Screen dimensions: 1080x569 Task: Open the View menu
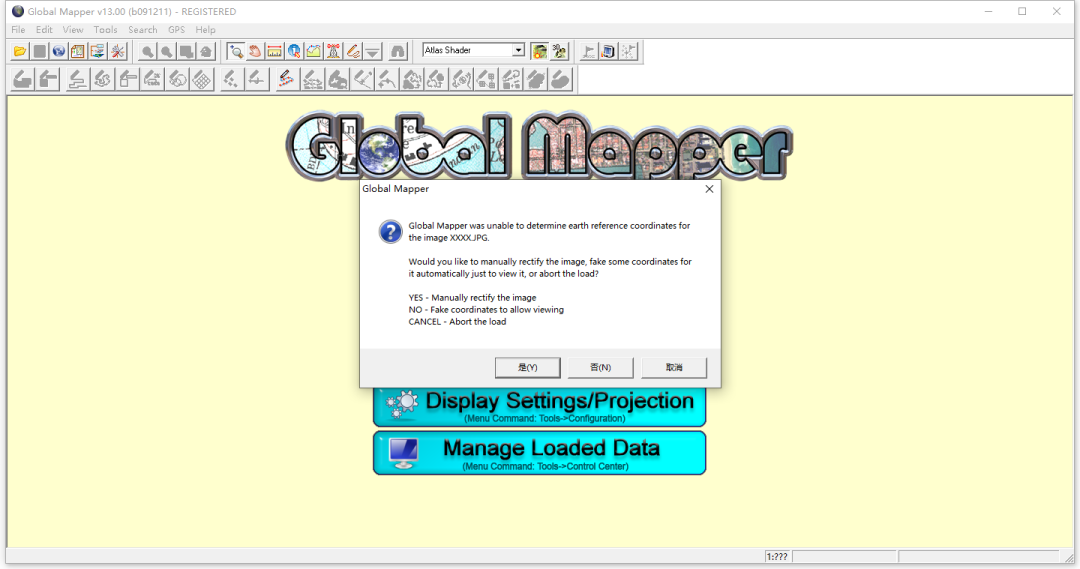click(73, 30)
